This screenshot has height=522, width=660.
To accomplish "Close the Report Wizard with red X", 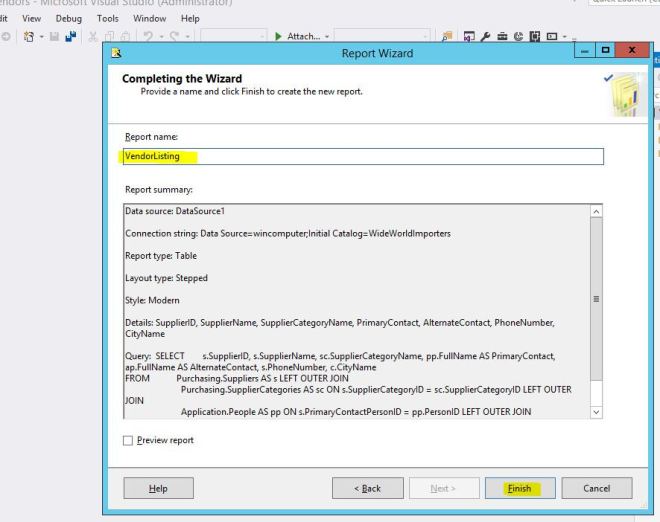I will pos(632,50).
